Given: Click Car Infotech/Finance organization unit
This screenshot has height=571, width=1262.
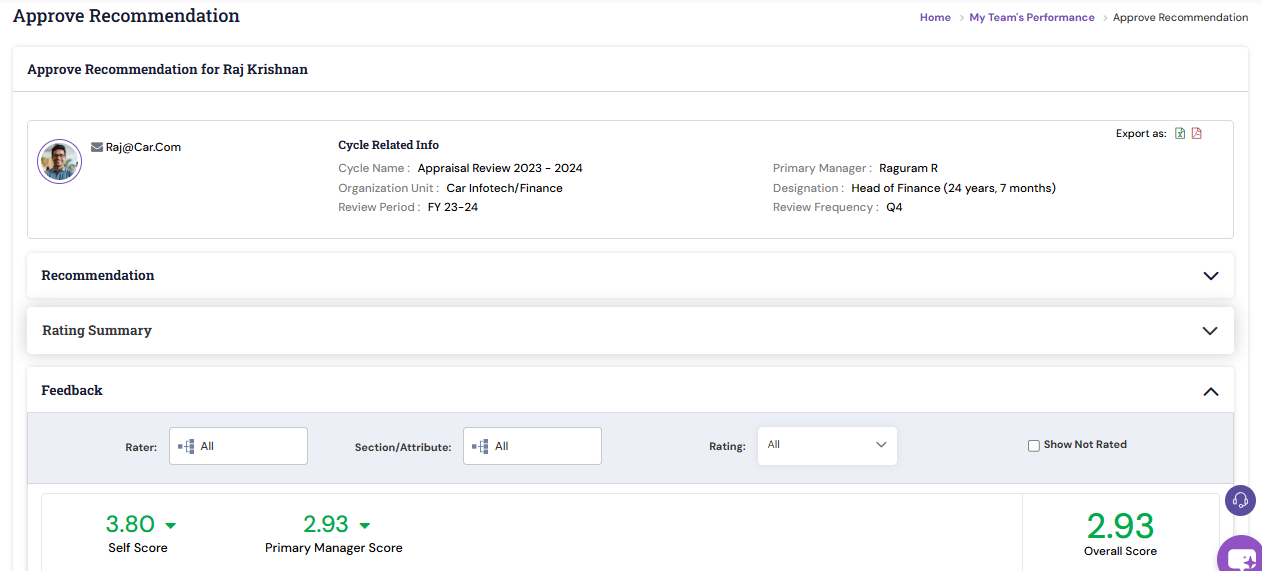Looking at the screenshot, I should [504, 188].
